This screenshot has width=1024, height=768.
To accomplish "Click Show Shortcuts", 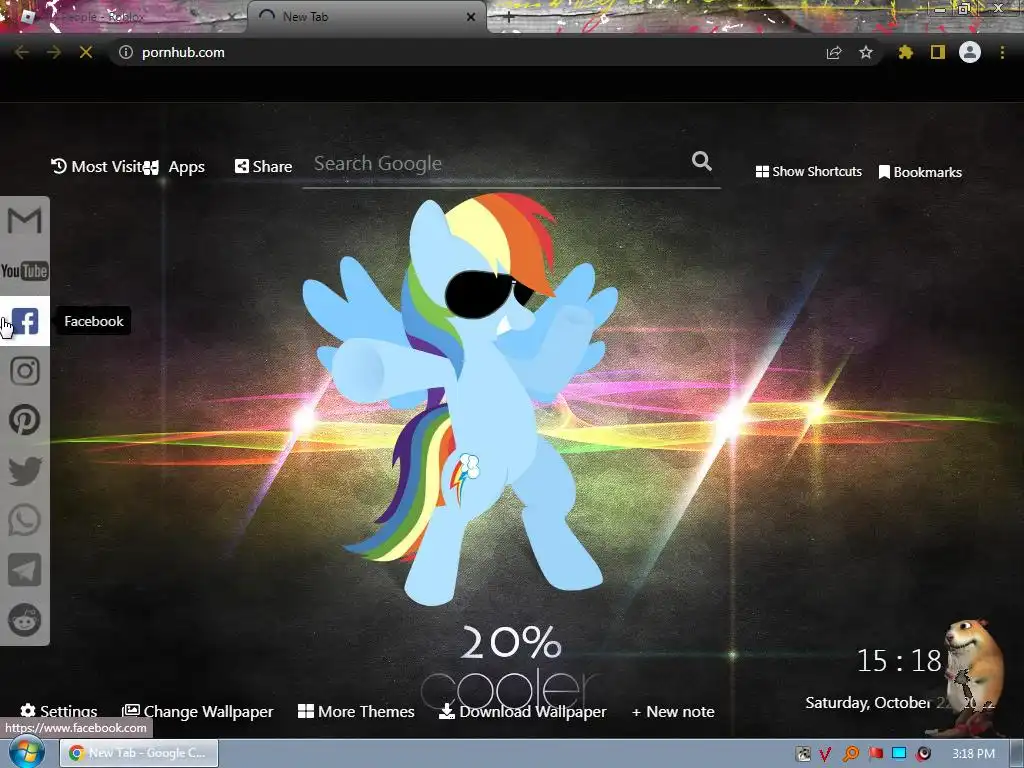I will [x=808, y=172].
